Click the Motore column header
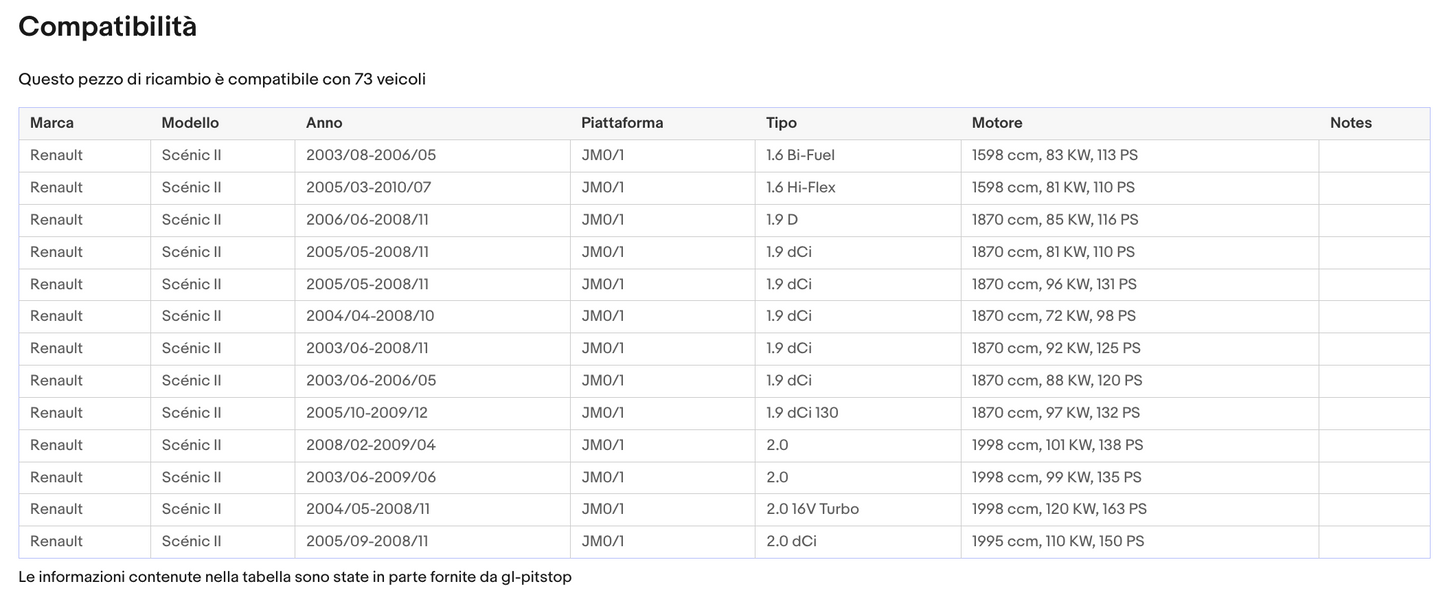 point(997,123)
